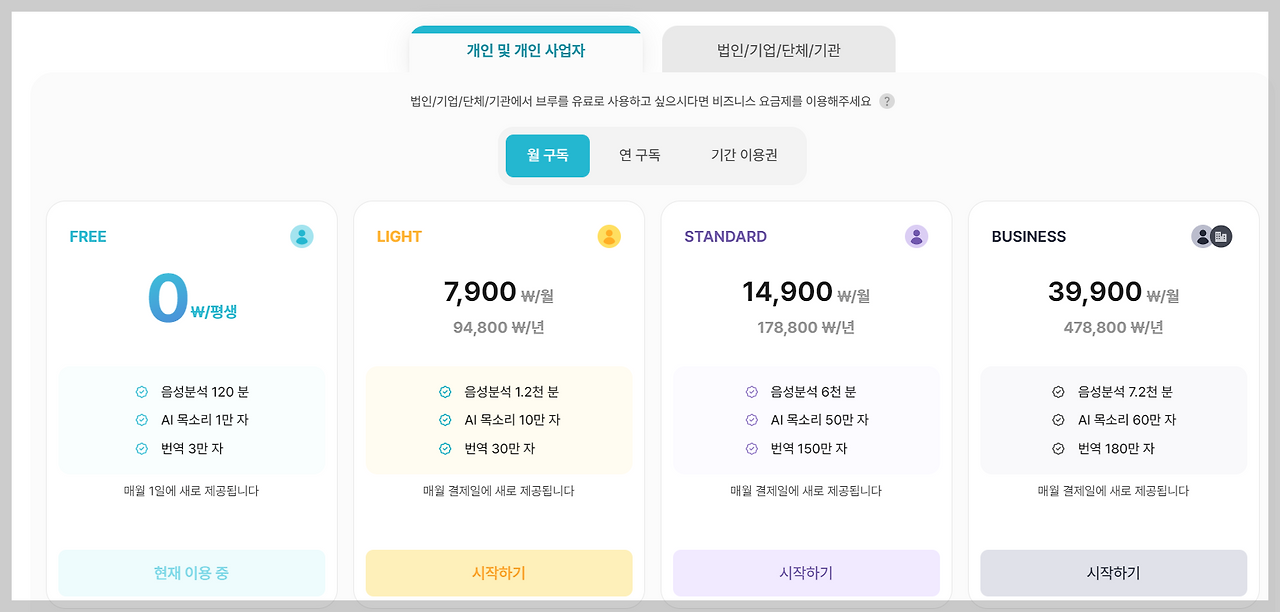Click checkmark beside 음성분석 7.2천 분
The height and width of the screenshot is (612, 1280).
(1059, 391)
